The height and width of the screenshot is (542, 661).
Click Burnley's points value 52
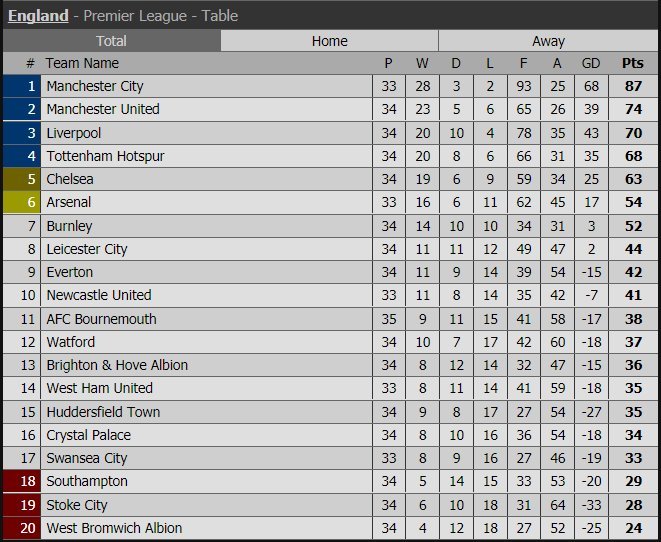tap(632, 226)
